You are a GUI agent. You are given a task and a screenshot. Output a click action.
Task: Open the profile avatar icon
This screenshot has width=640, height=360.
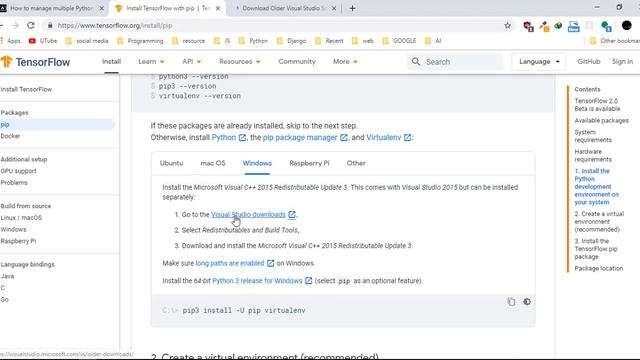coord(627,25)
